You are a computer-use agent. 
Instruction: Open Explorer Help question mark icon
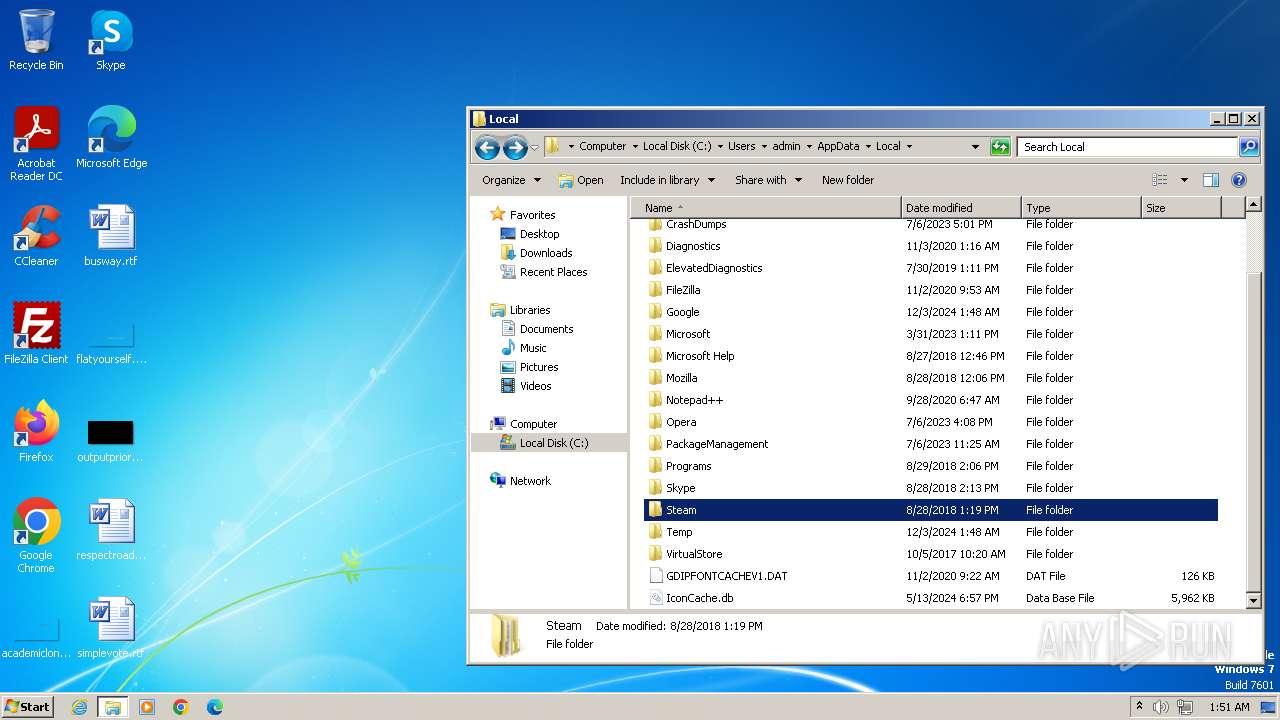(x=1239, y=180)
